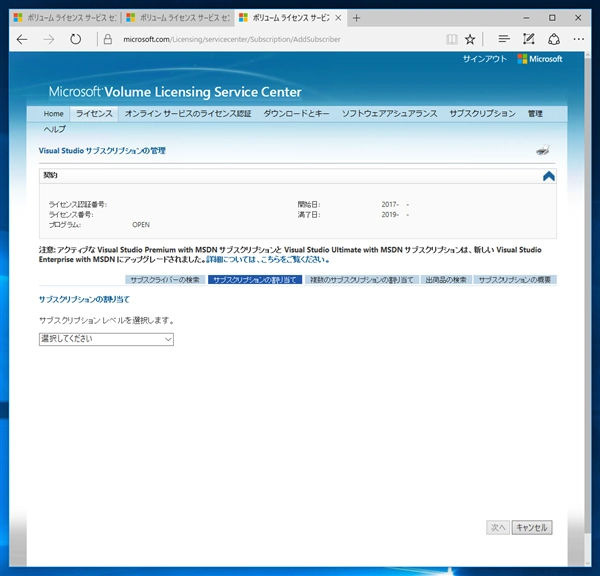
Task: Switch to the second browser tab
Action: click(x=178, y=18)
